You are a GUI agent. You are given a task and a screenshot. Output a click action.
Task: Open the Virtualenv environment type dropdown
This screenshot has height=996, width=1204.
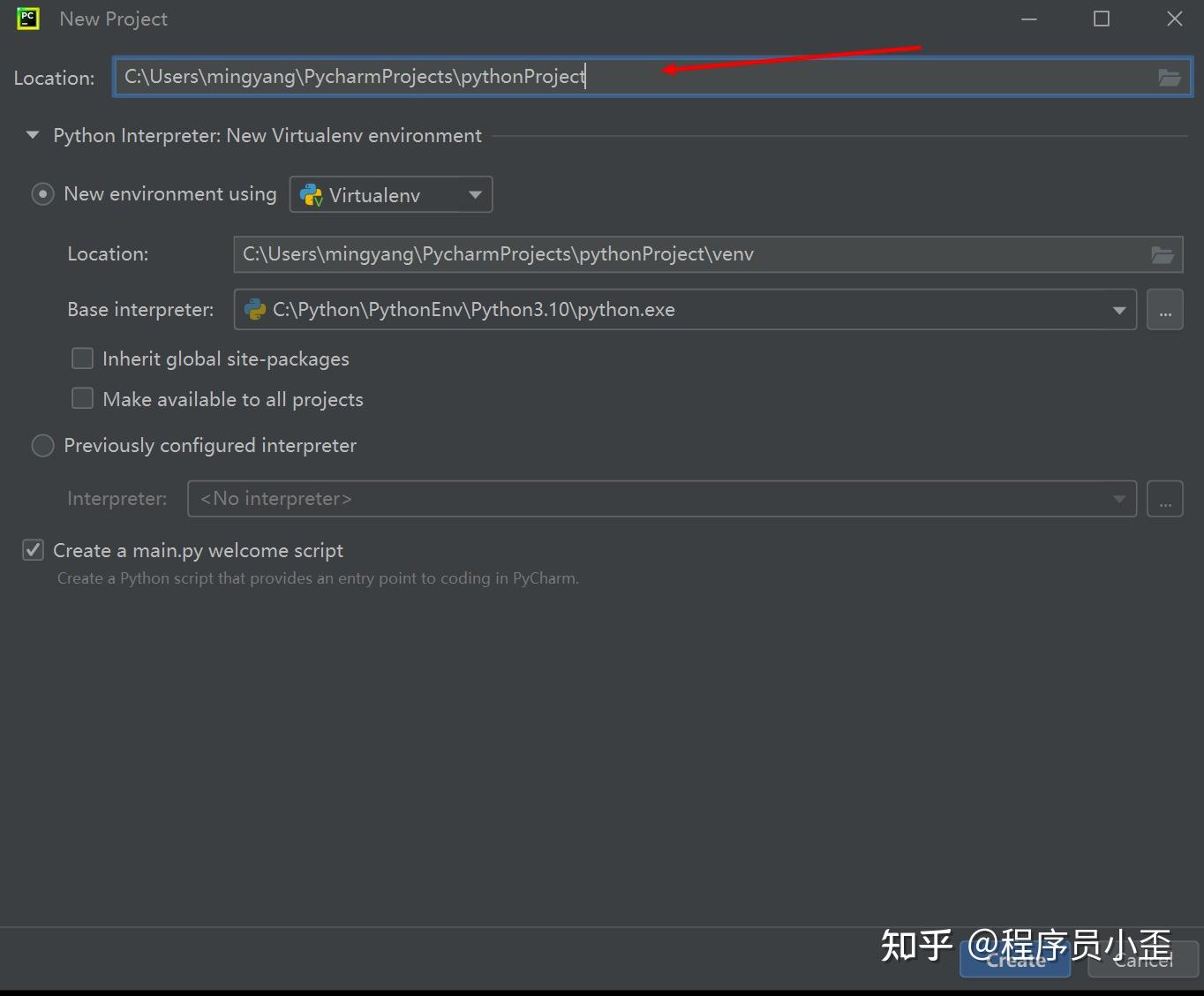[x=391, y=195]
